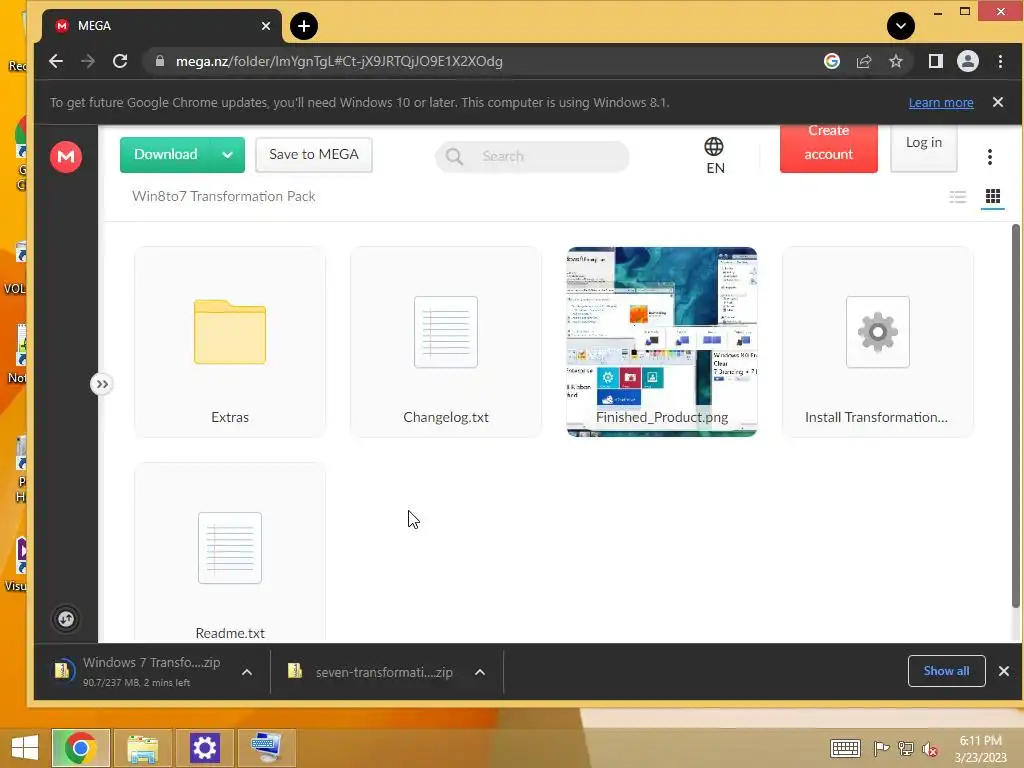Open Chrome three-dot menu
This screenshot has height=768, width=1024.
tap(1000, 61)
